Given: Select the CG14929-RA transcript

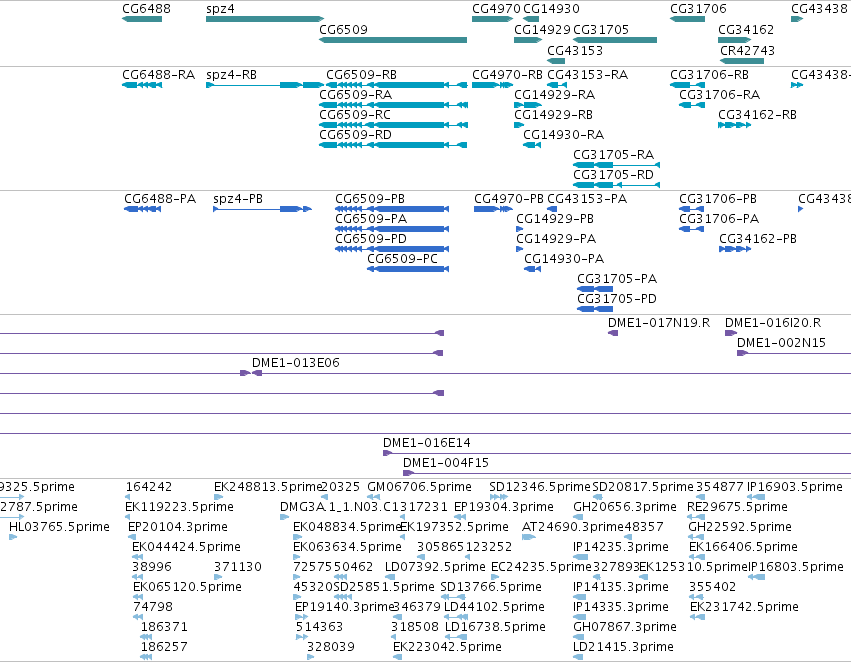Looking at the screenshot, I should 528,105.
